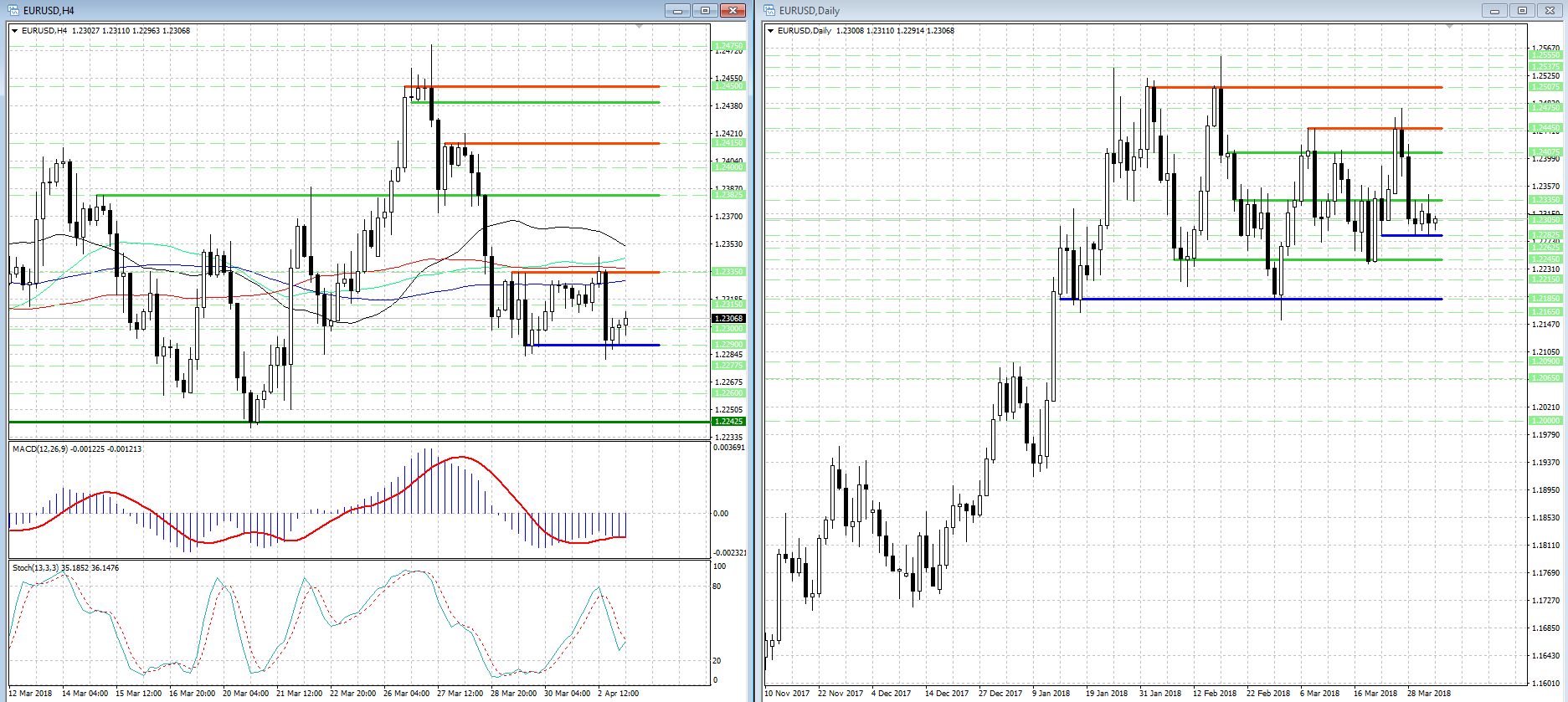Close the EURUSD,H4 chart window

[x=733, y=10]
